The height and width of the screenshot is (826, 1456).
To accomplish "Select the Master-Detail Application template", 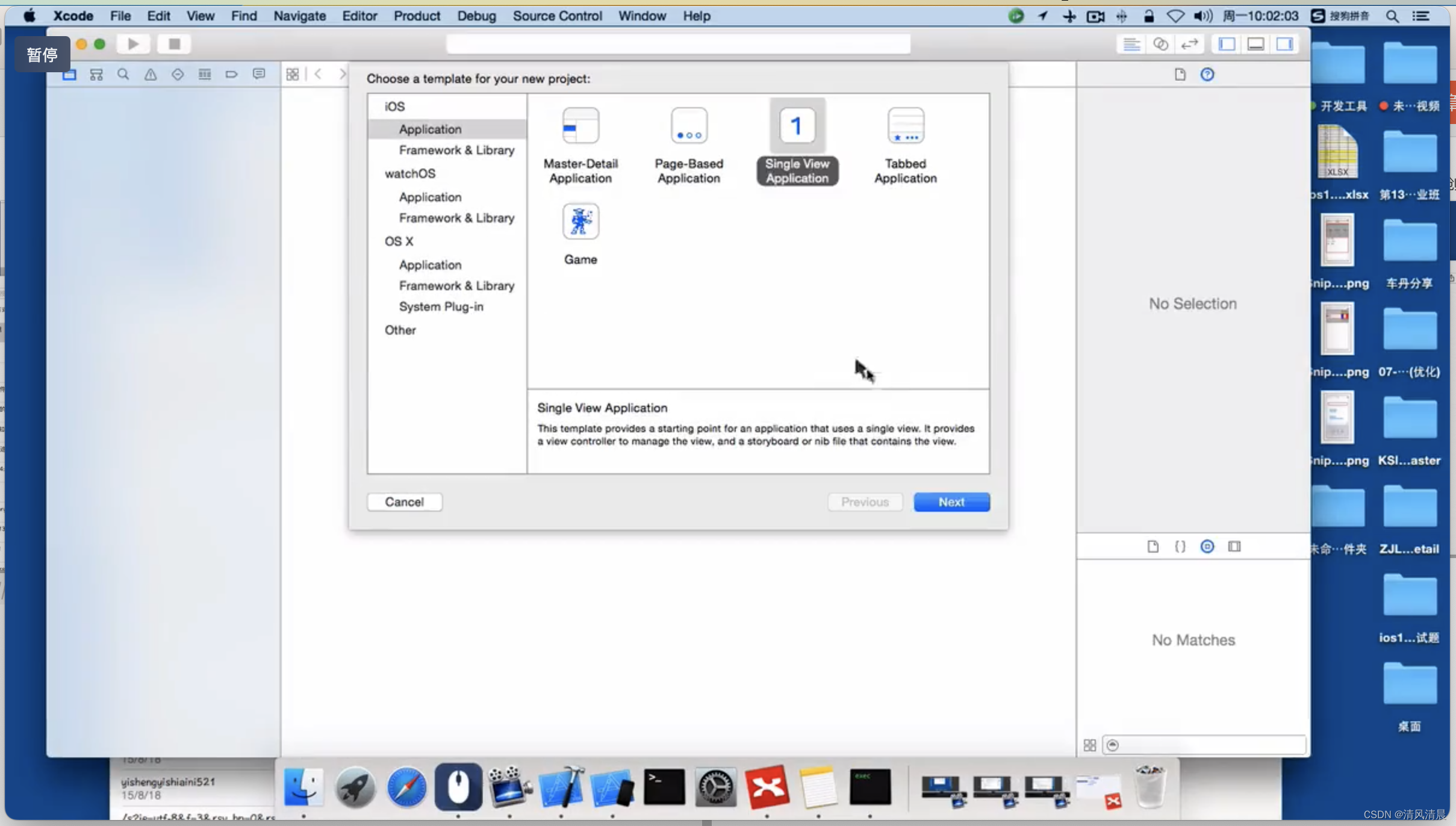I will [x=580, y=146].
